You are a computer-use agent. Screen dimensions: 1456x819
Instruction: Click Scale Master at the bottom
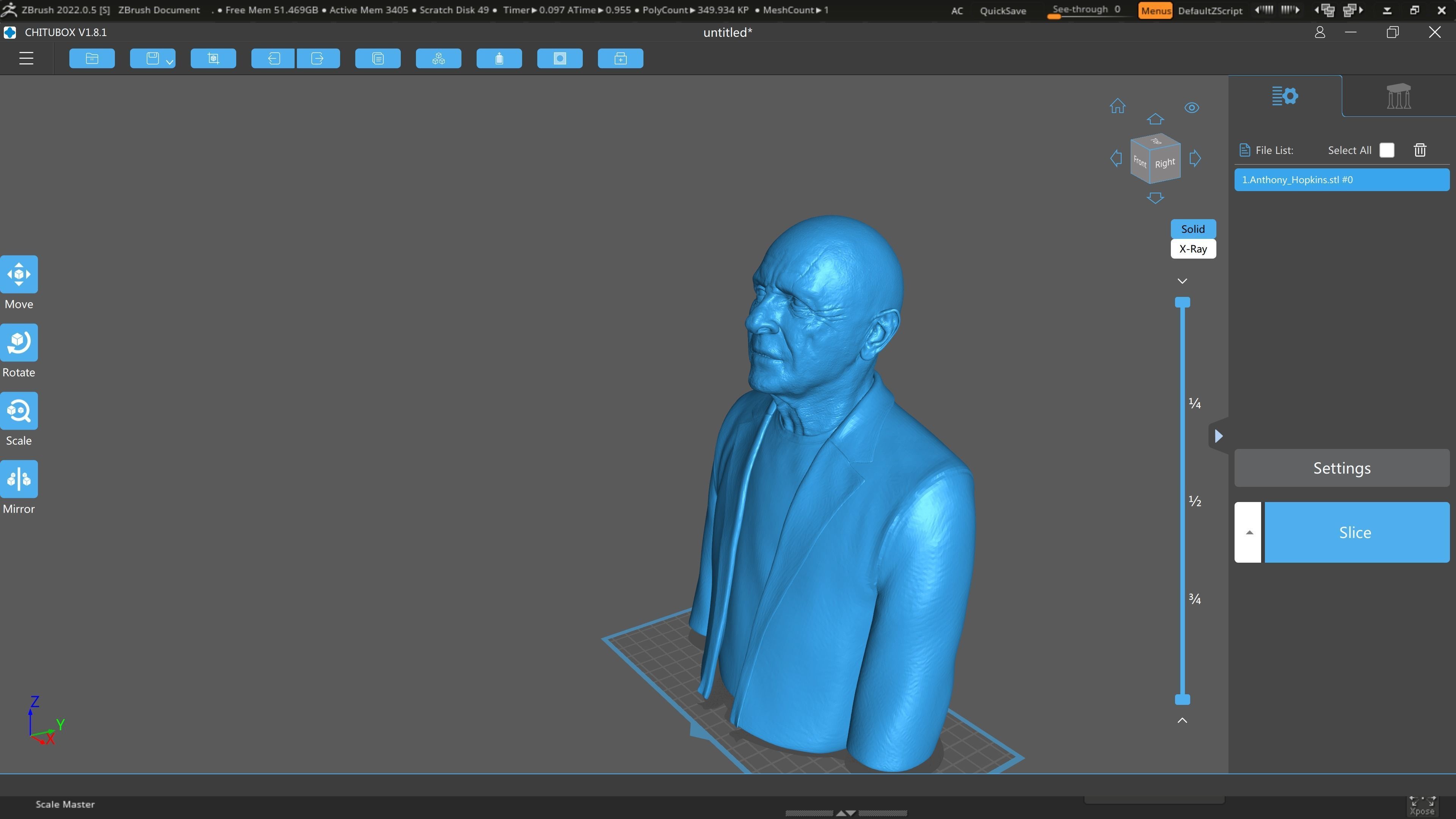(65, 804)
